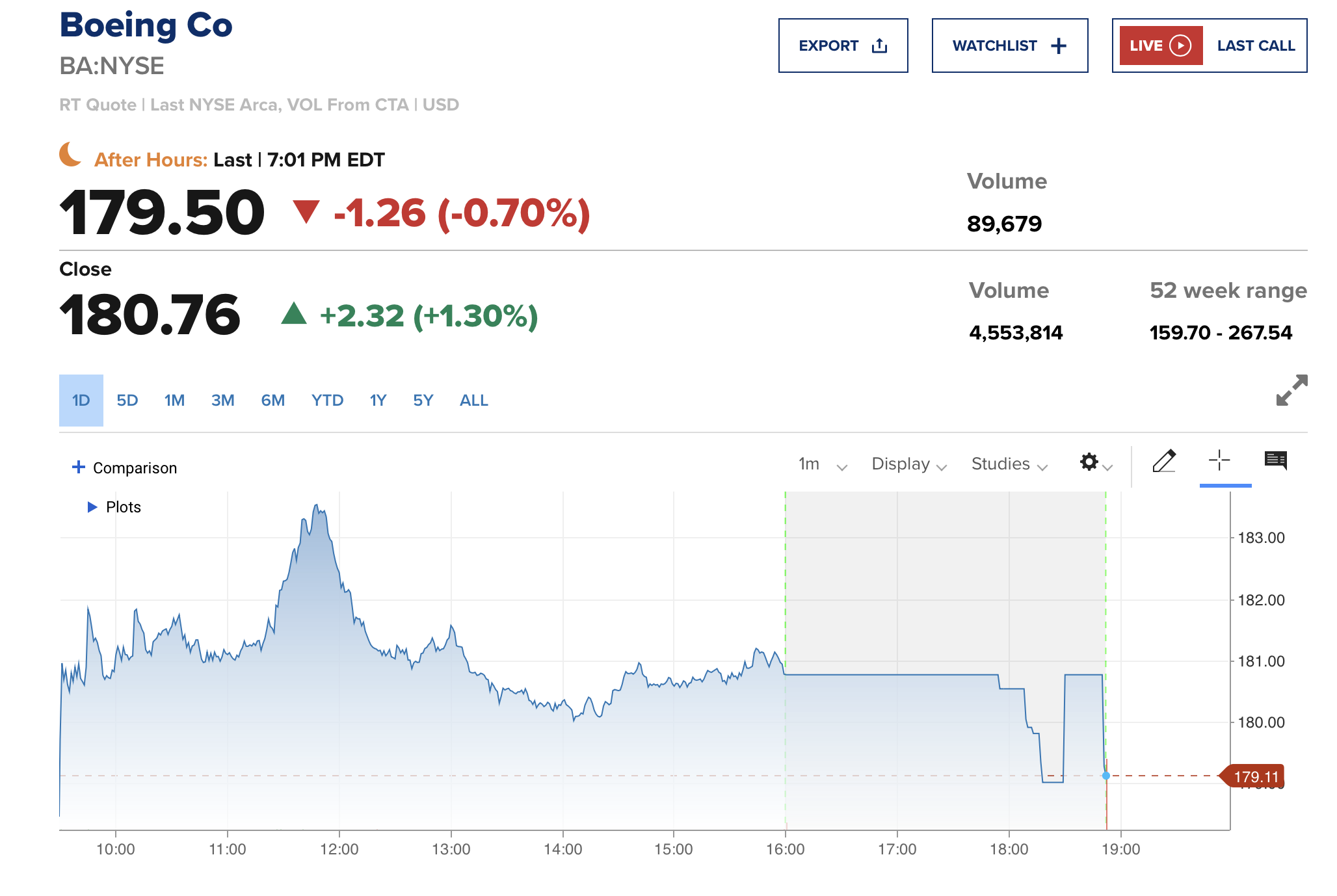Open the chart comments icon
Viewport: 1337px width, 896px height.
(x=1275, y=460)
